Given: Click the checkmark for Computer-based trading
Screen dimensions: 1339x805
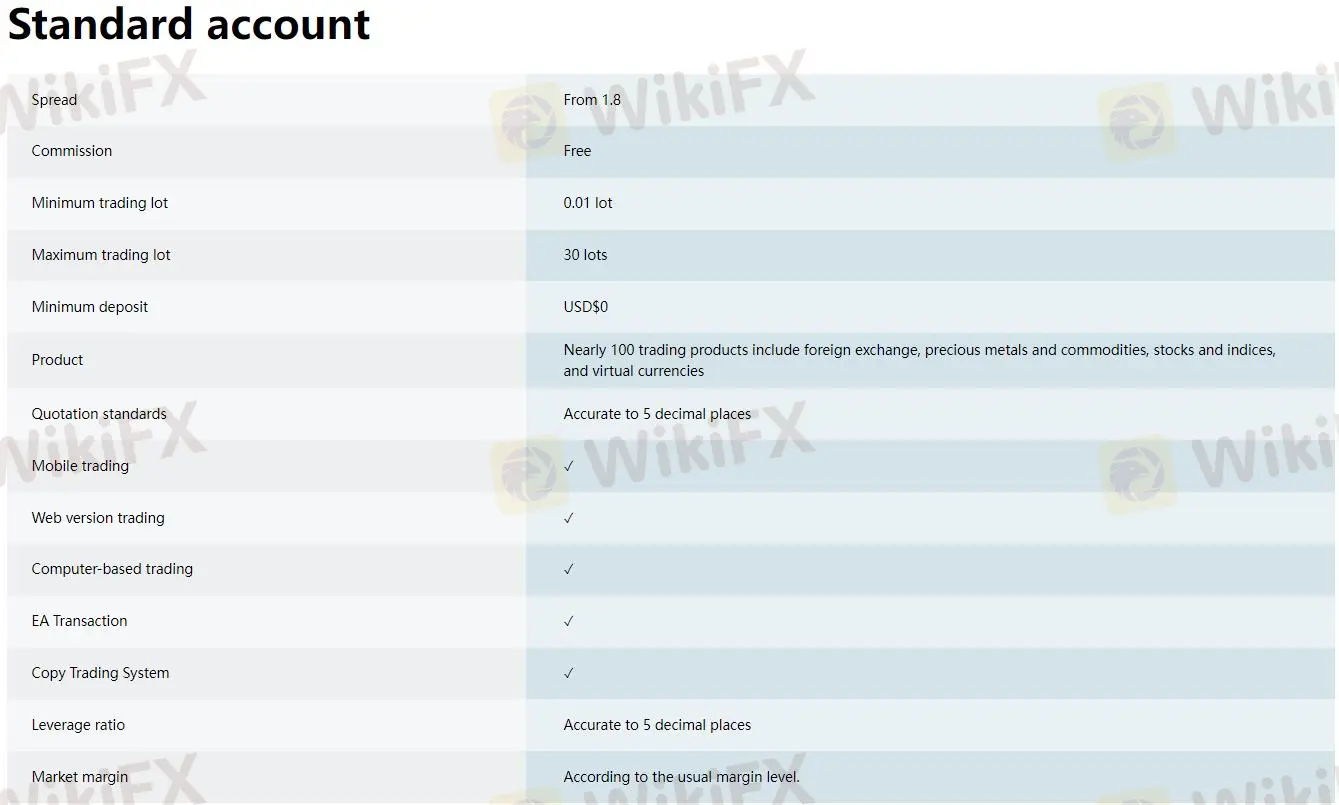Looking at the screenshot, I should pyautogui.click(x=568, y=569).
